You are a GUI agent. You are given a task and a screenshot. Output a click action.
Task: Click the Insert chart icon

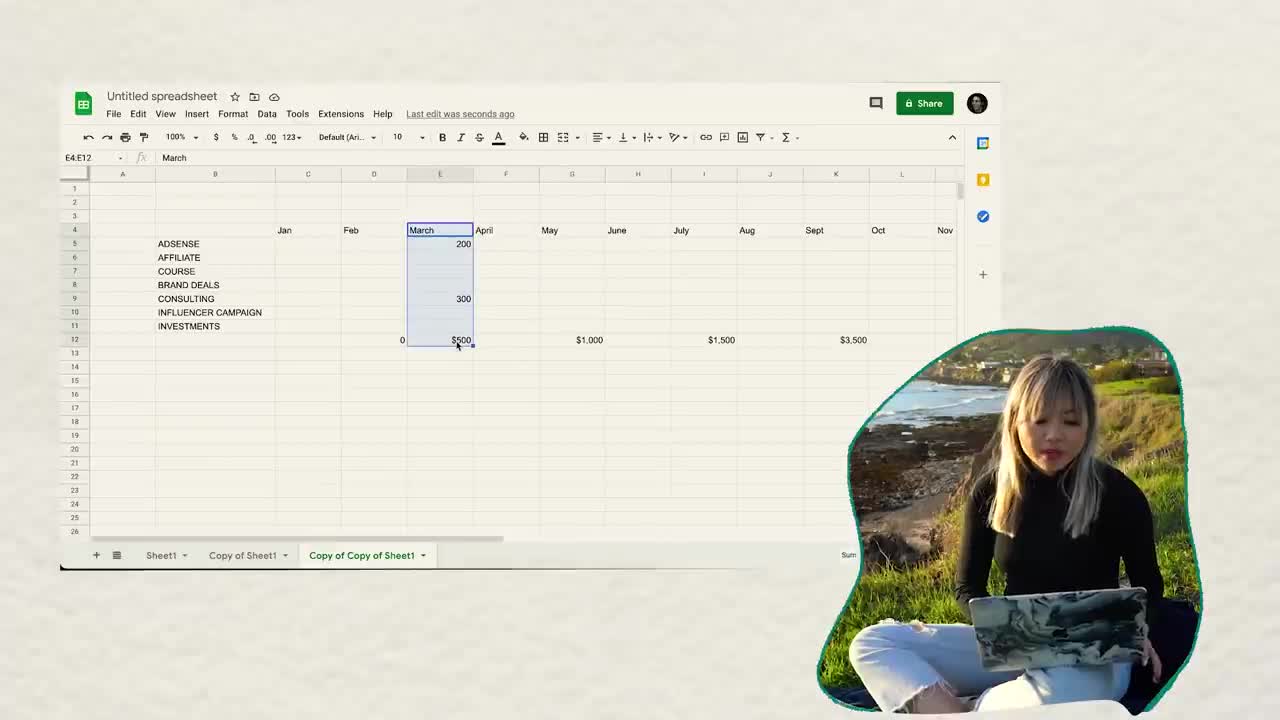tap(743, 137)
